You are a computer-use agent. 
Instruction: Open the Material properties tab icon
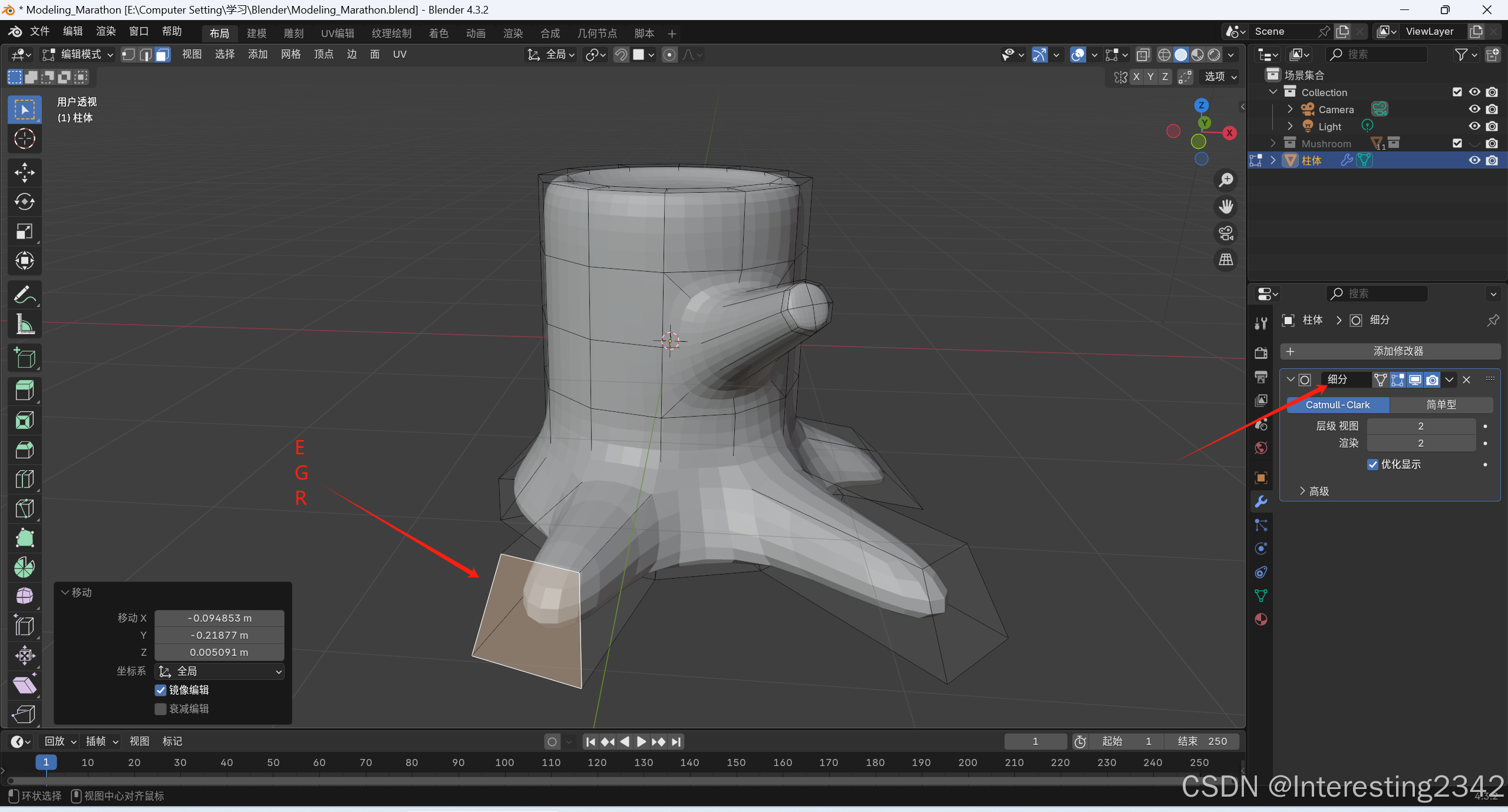(1261, 619)
